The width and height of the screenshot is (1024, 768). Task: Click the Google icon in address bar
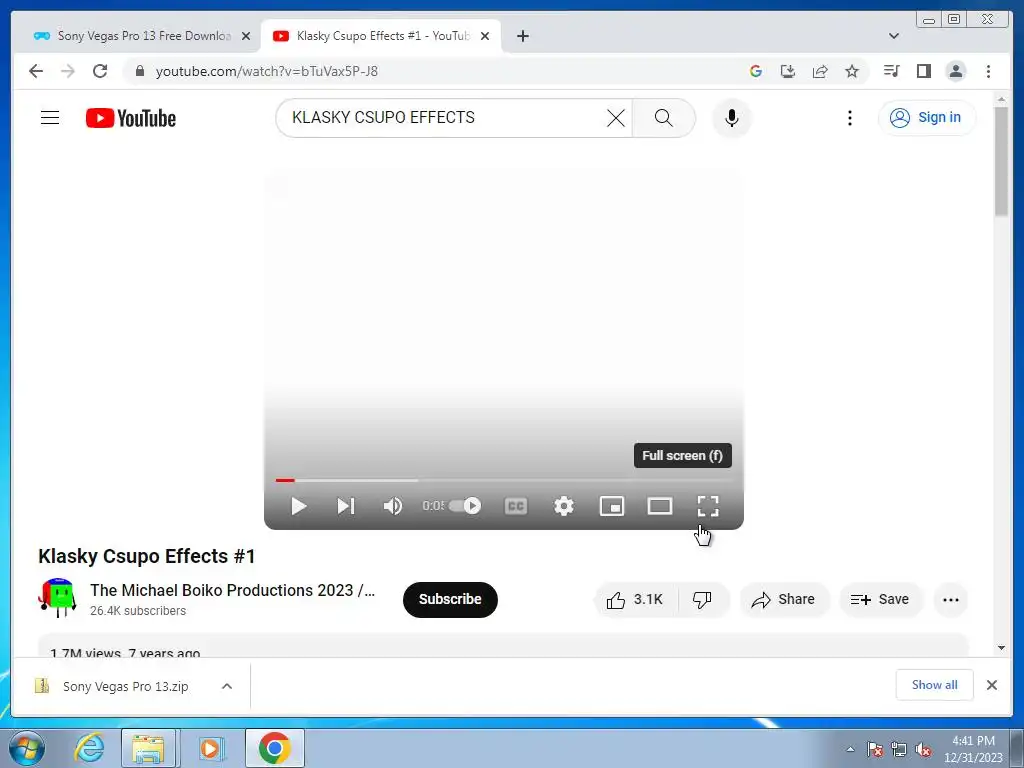(x=756, y=71)
